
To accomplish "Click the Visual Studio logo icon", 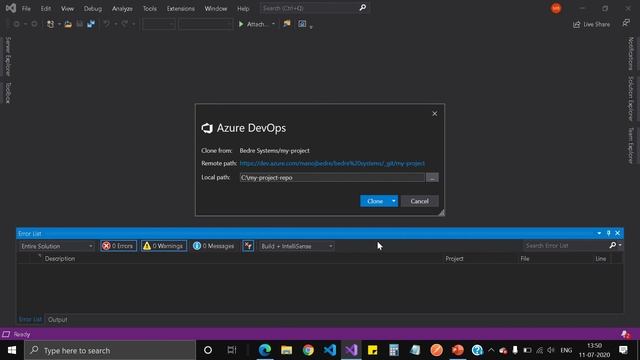I will coord(11,8).
